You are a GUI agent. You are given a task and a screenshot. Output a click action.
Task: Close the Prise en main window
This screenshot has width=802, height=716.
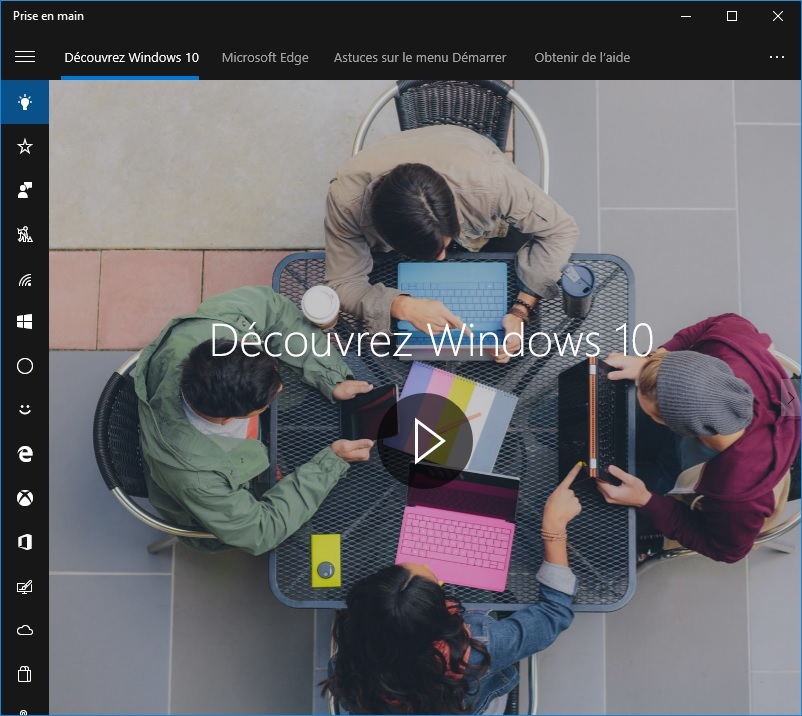click(777, 16)
